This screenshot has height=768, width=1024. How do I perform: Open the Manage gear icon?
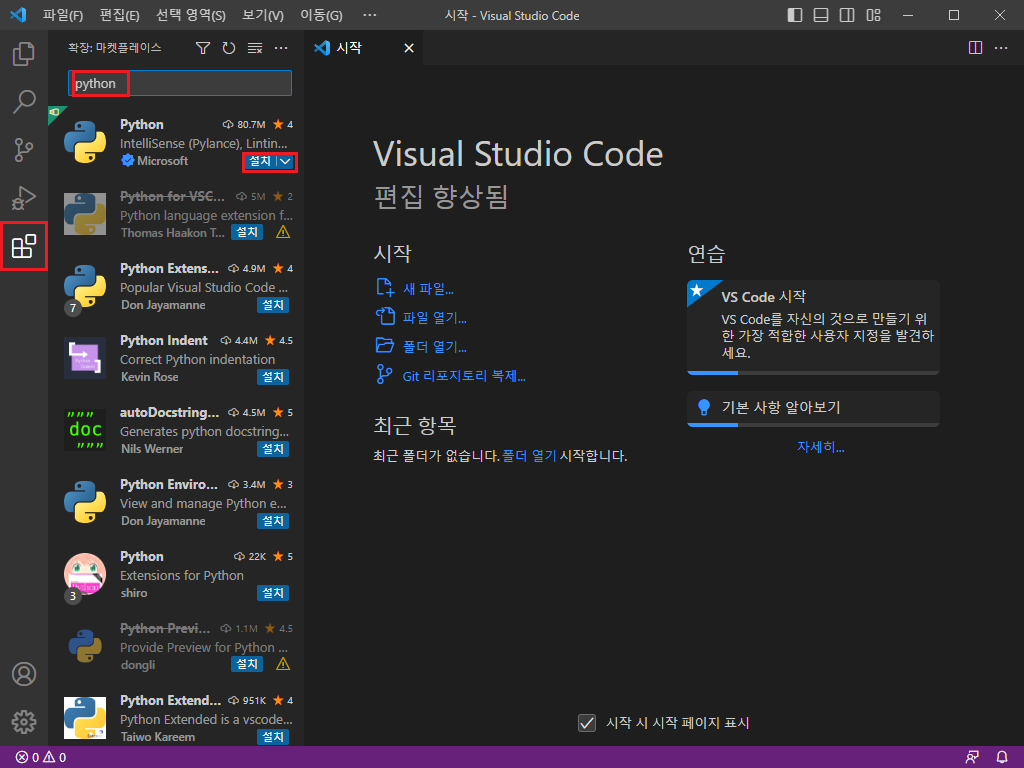tap(24, 722)
